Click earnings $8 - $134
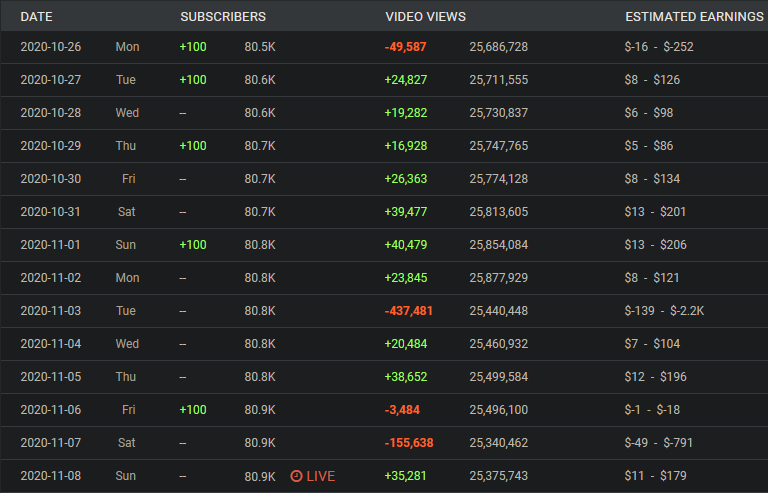The width and height of the screenshot is (768, 493). coord(652,179)
